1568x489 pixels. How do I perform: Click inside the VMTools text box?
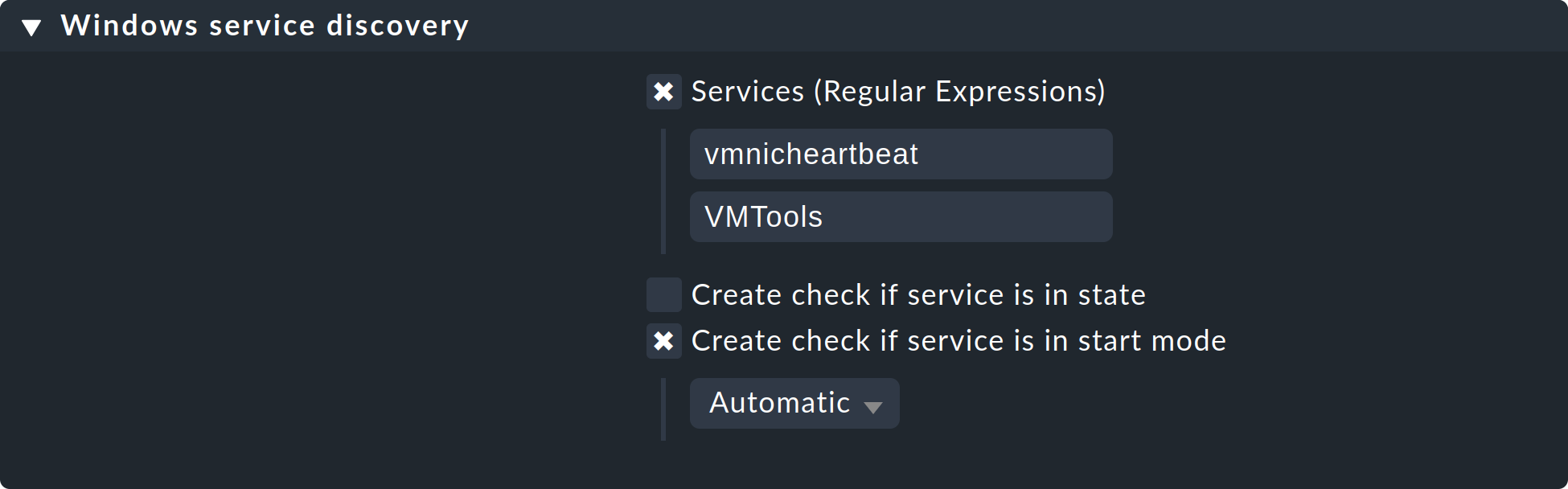[x=900, y=216]
